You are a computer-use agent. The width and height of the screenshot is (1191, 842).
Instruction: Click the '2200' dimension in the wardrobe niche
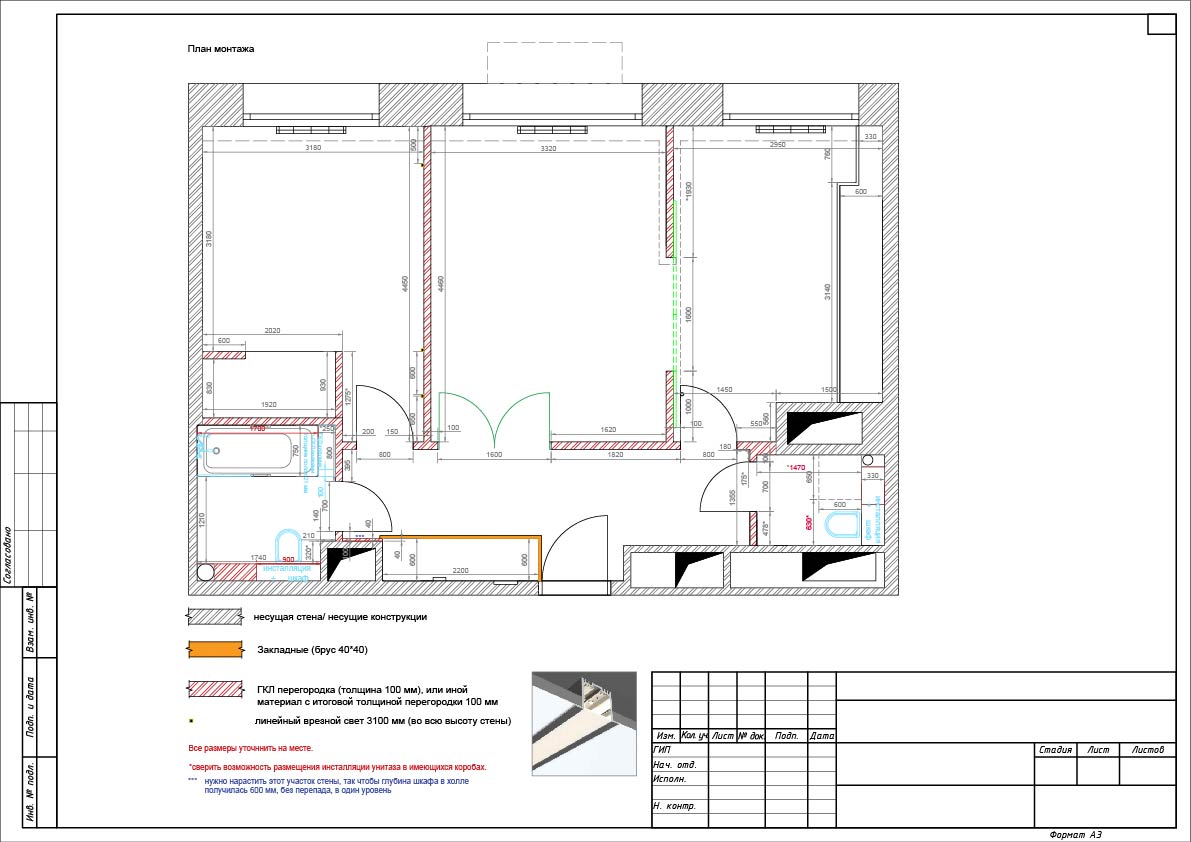click(460, 570)
